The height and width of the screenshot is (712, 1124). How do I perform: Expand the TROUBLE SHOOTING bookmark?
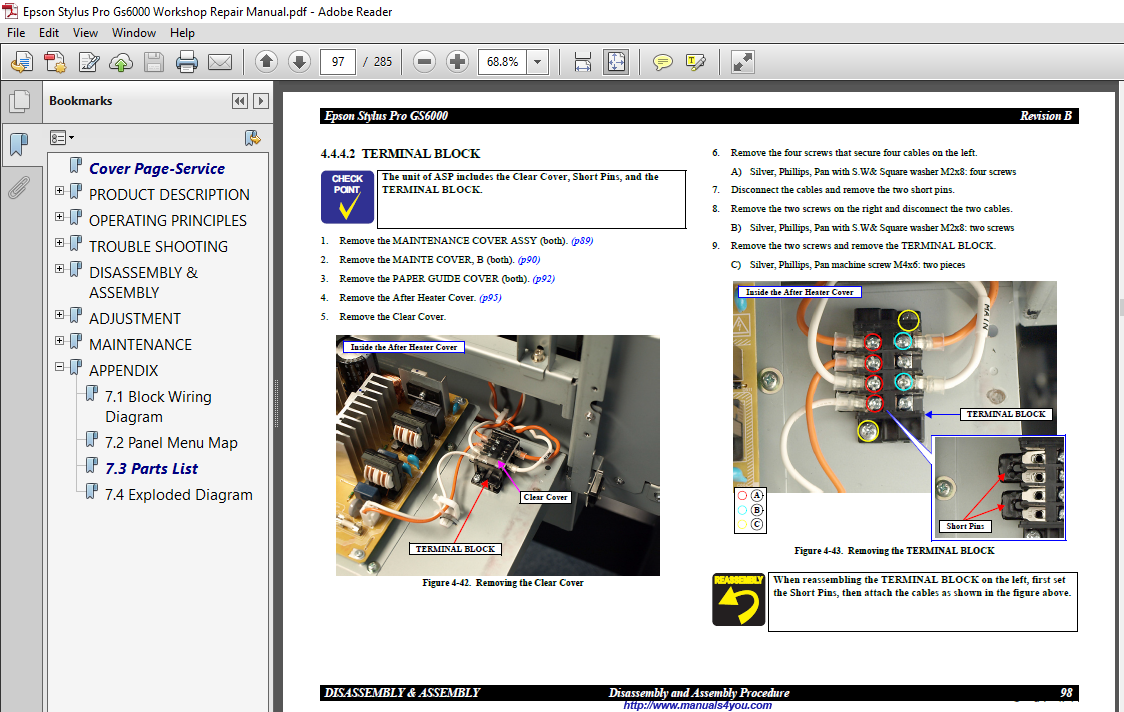(59, 242)
